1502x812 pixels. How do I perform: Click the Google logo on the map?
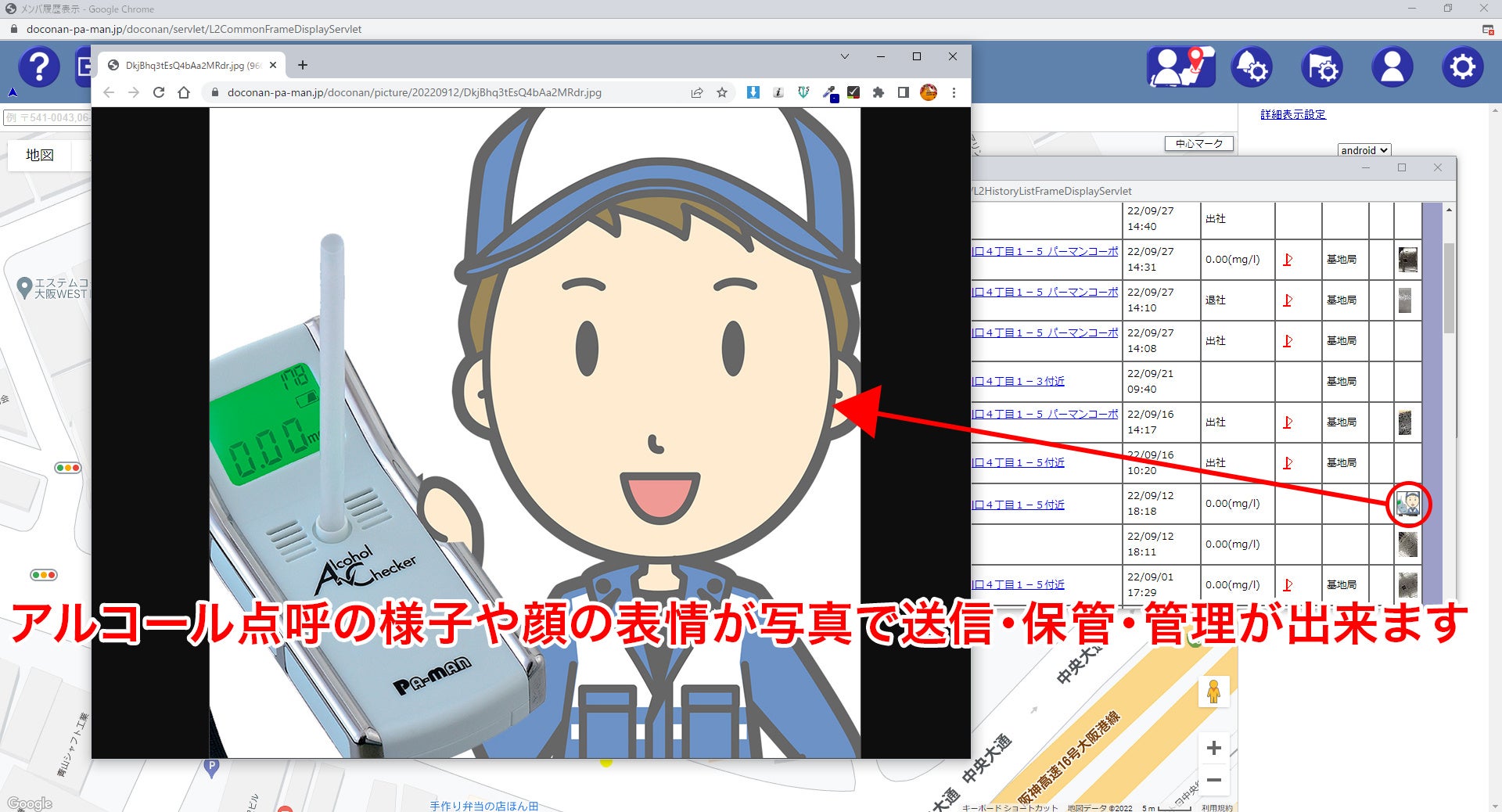point(30,803)
